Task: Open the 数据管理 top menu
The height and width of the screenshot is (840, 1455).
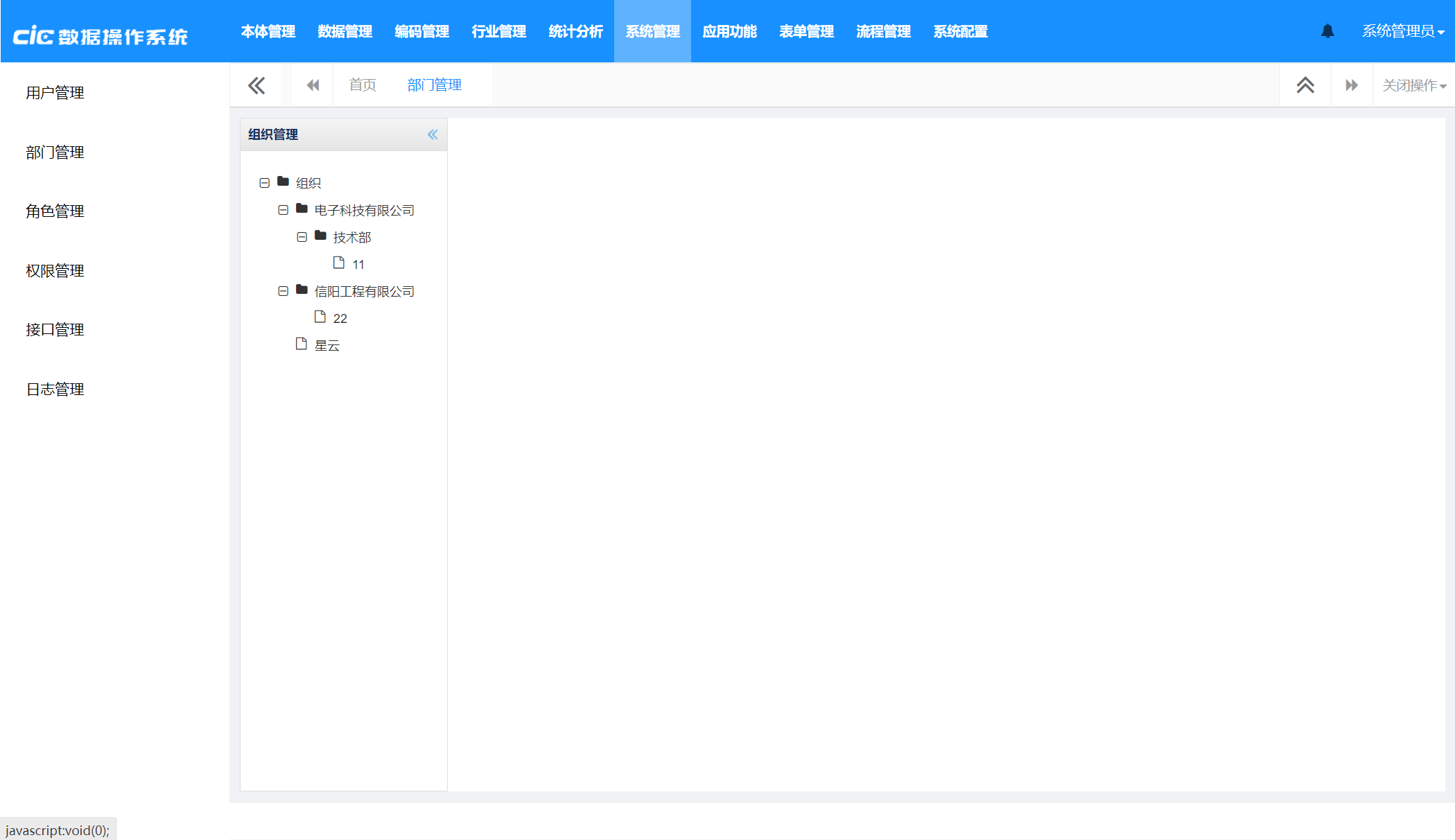Action: point(345,31)
